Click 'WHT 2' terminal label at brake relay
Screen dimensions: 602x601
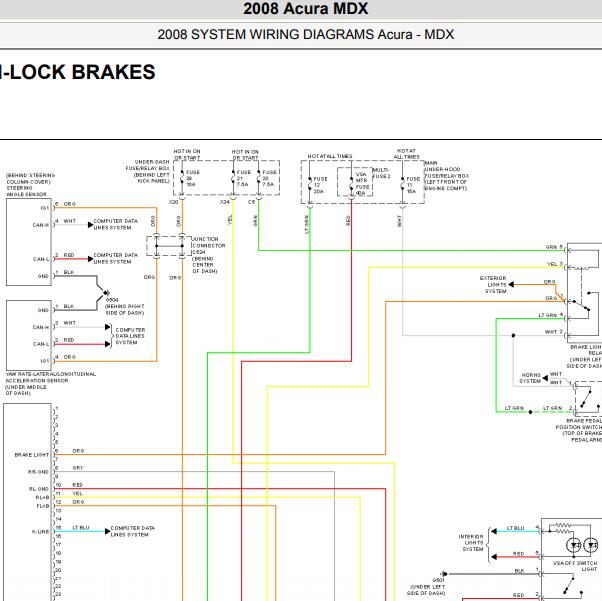tap(554, 332)
